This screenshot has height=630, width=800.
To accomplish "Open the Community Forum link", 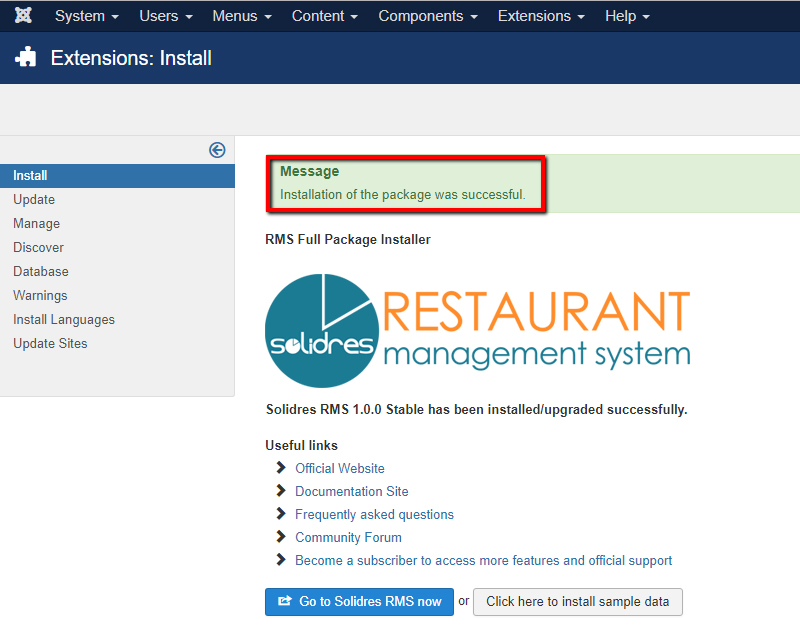I will coord(348,537).
